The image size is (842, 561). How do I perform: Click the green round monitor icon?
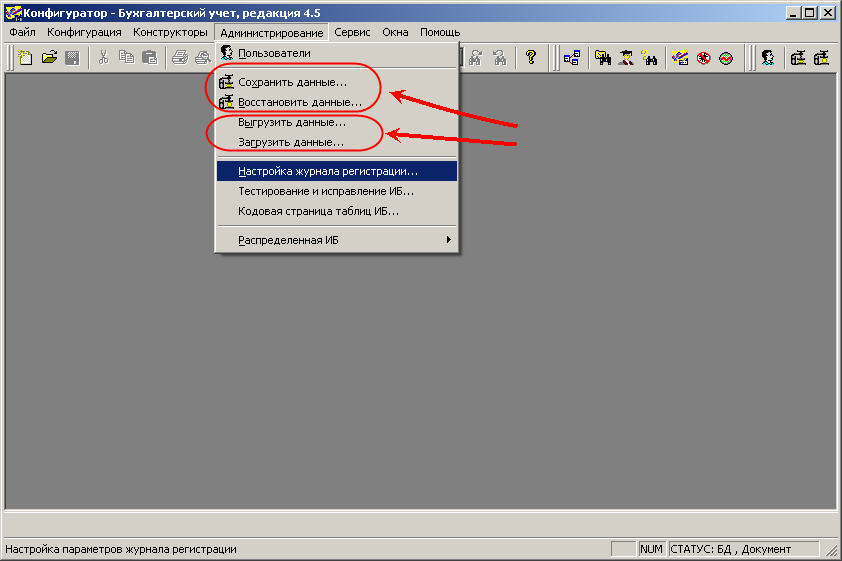pos(726,57)
